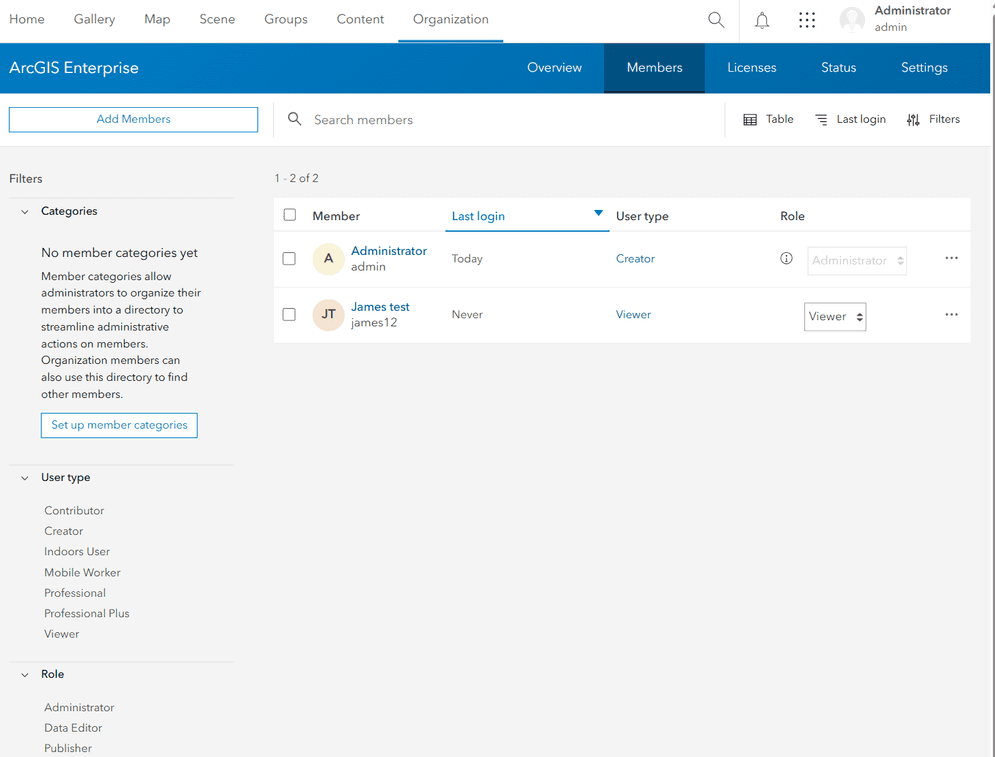995x757 pixels.
Task: Click the User type column header
Action: pos(642,216)
